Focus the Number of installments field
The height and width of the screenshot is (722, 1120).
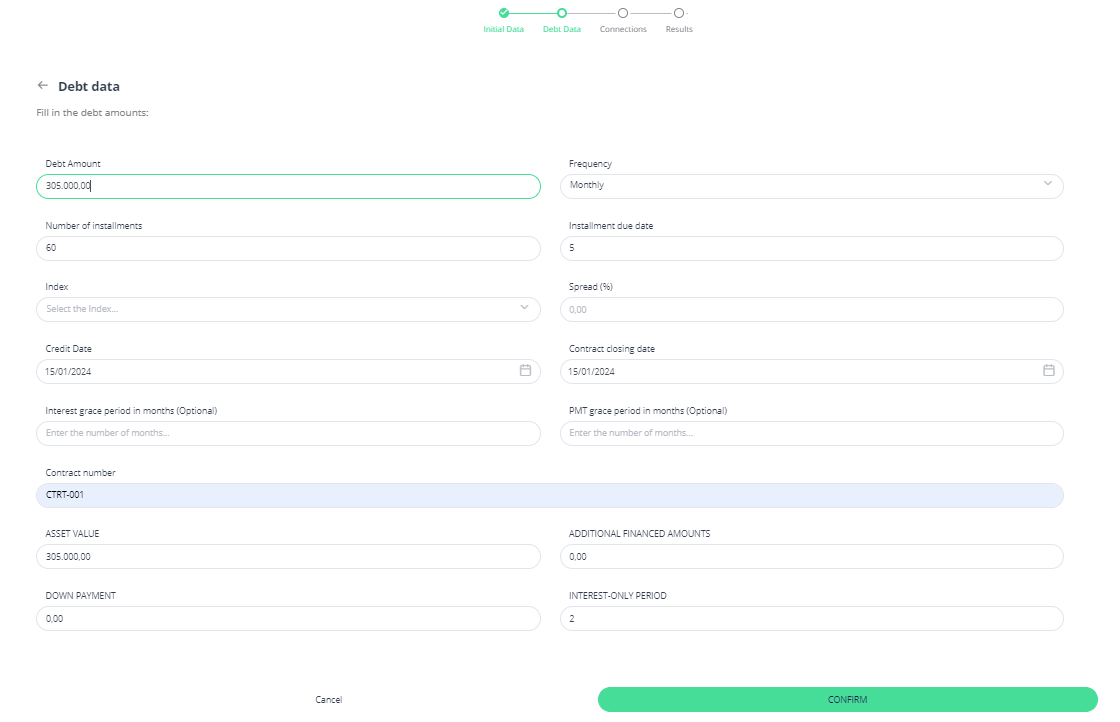point(288,249)
